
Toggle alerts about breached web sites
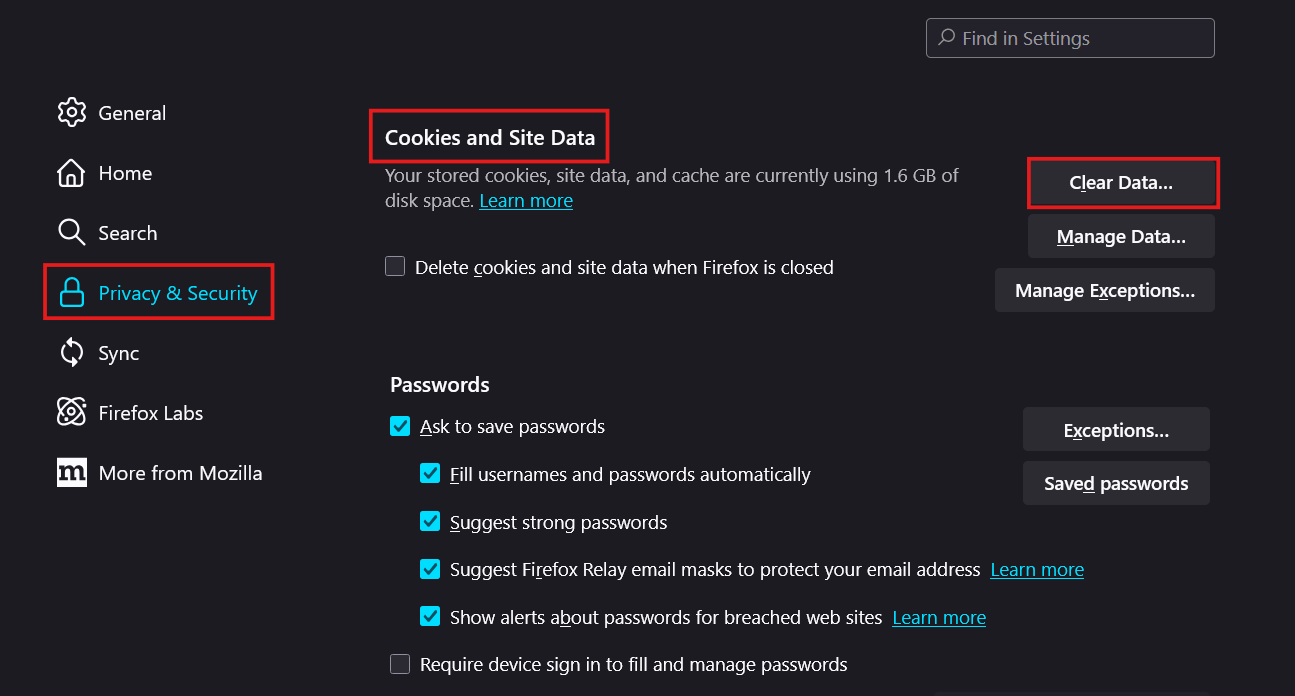pos(430,617)
